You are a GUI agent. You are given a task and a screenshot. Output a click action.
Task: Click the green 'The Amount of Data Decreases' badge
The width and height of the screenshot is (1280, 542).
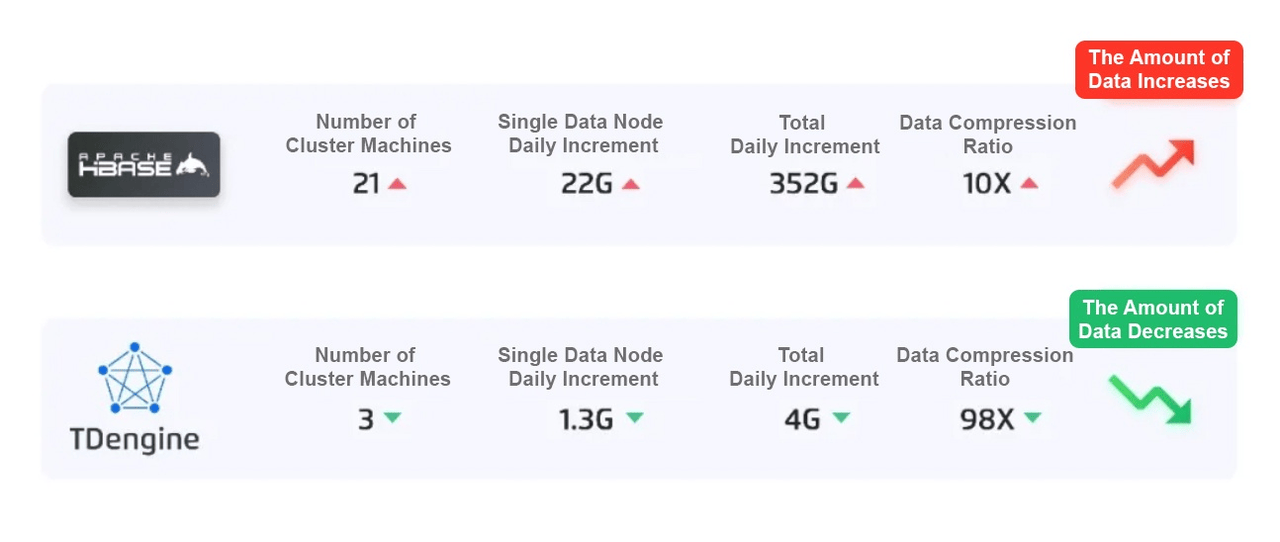coord(1153,320)
